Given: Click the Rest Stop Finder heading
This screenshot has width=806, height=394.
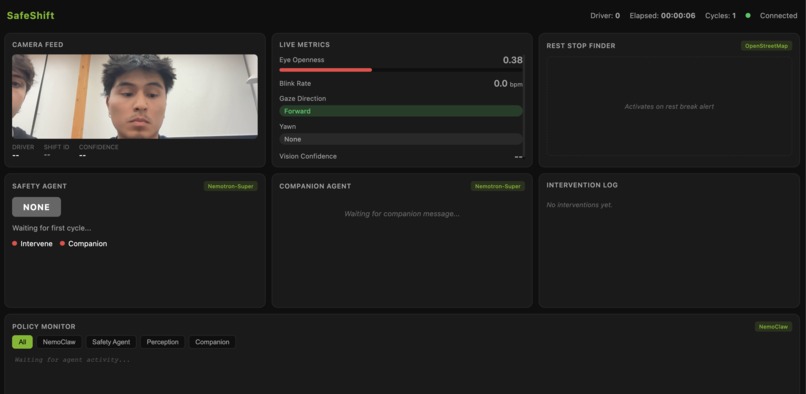Looking at the screenshot, I should 581,46.
